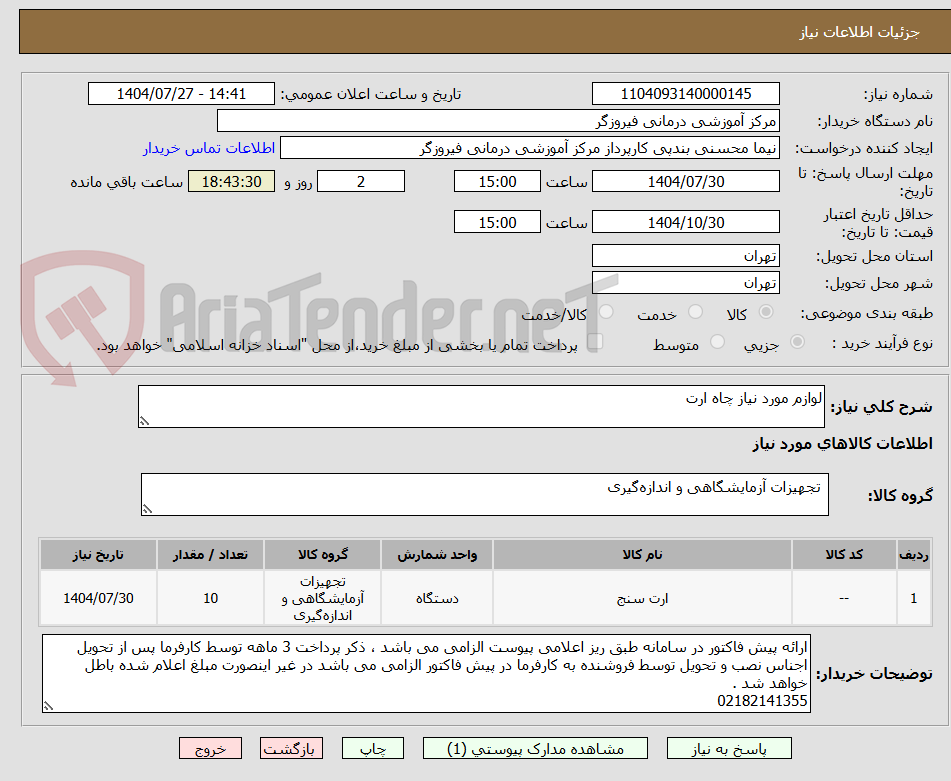Select the کالا/خدمت radio button
Screen dimensions: 951x781
[x=606, y=312]
